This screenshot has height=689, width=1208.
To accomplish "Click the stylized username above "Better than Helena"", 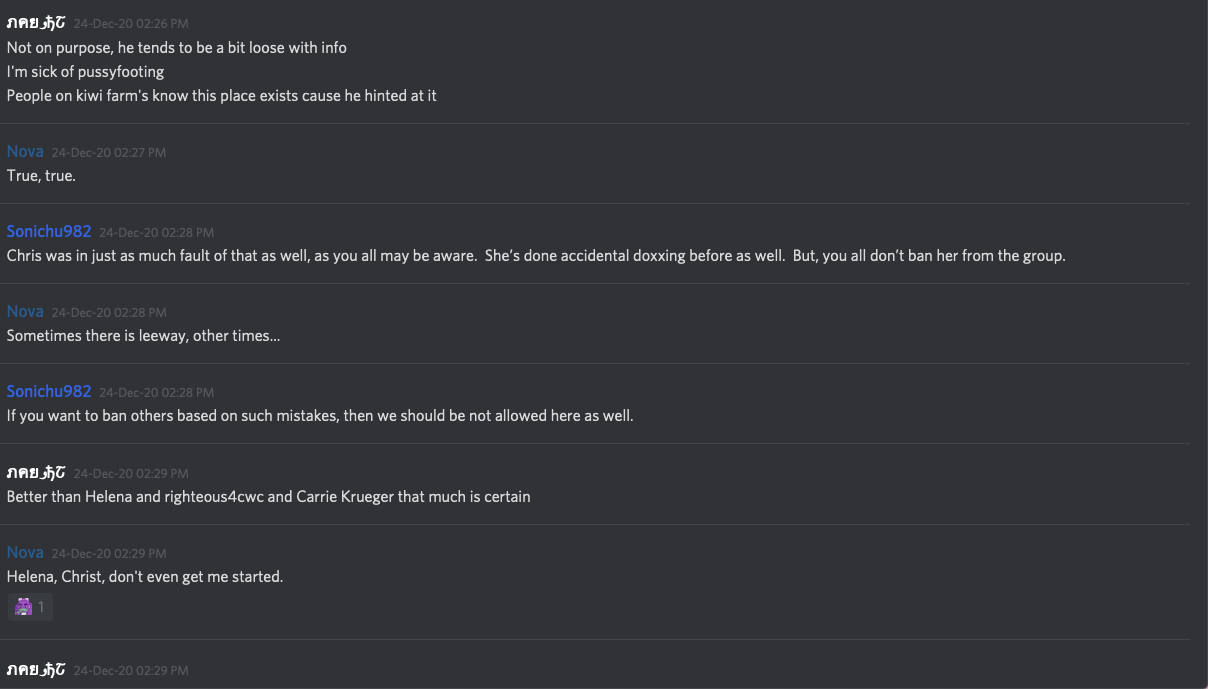I will pos(36,473).
